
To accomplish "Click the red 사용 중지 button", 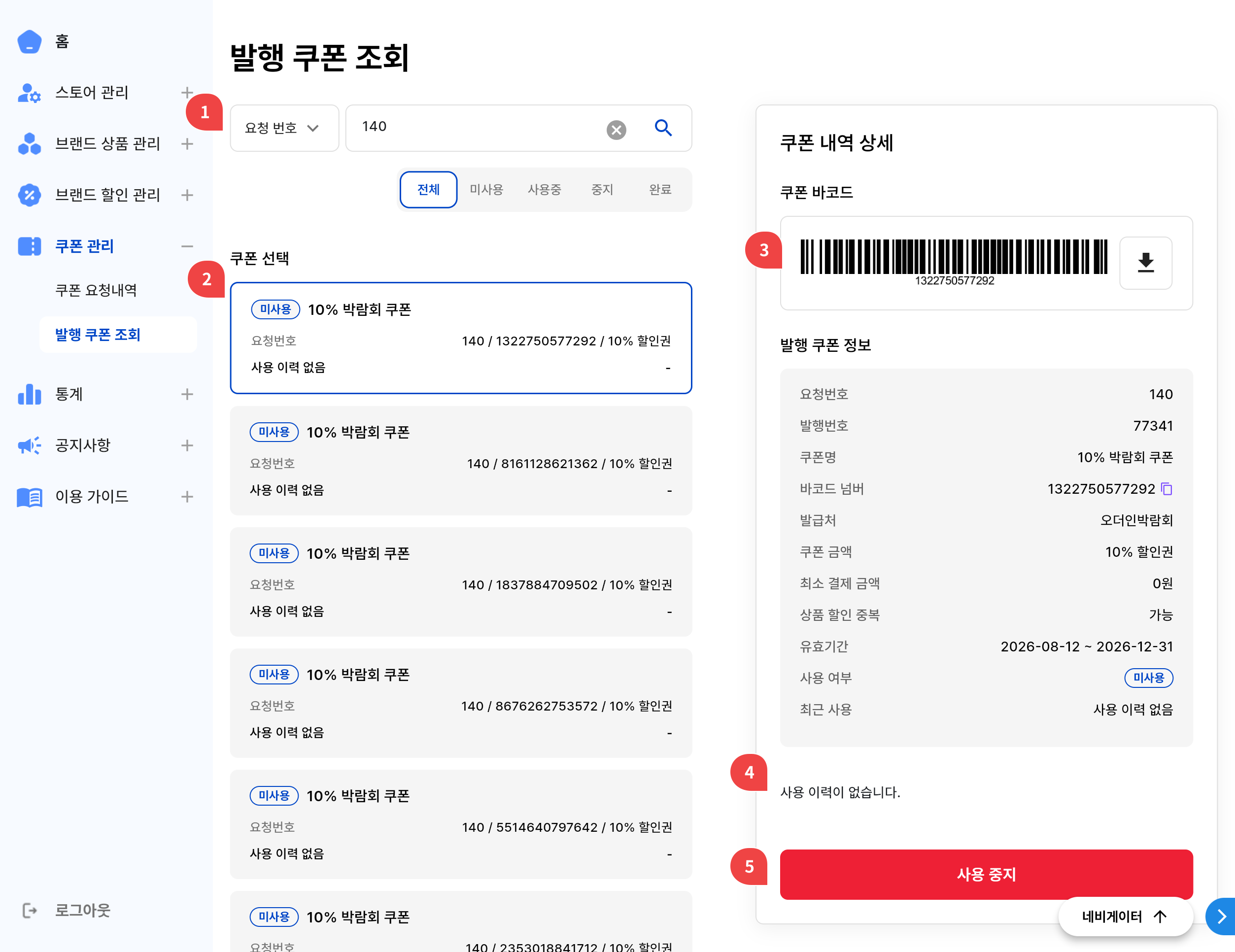I will 986,874.
